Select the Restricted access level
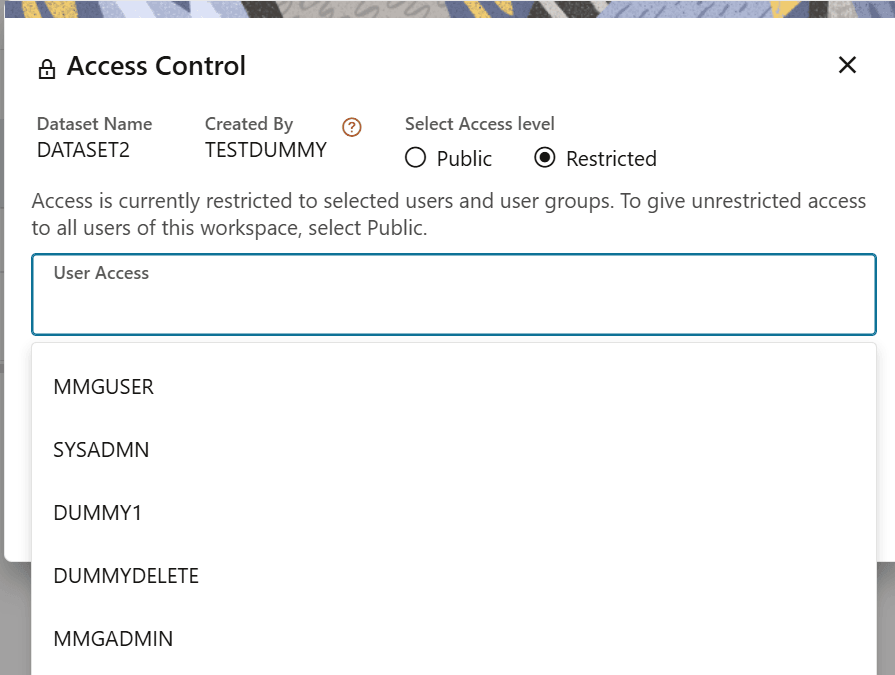This screenshot has width=895, height=675. [x=544, y=158]
